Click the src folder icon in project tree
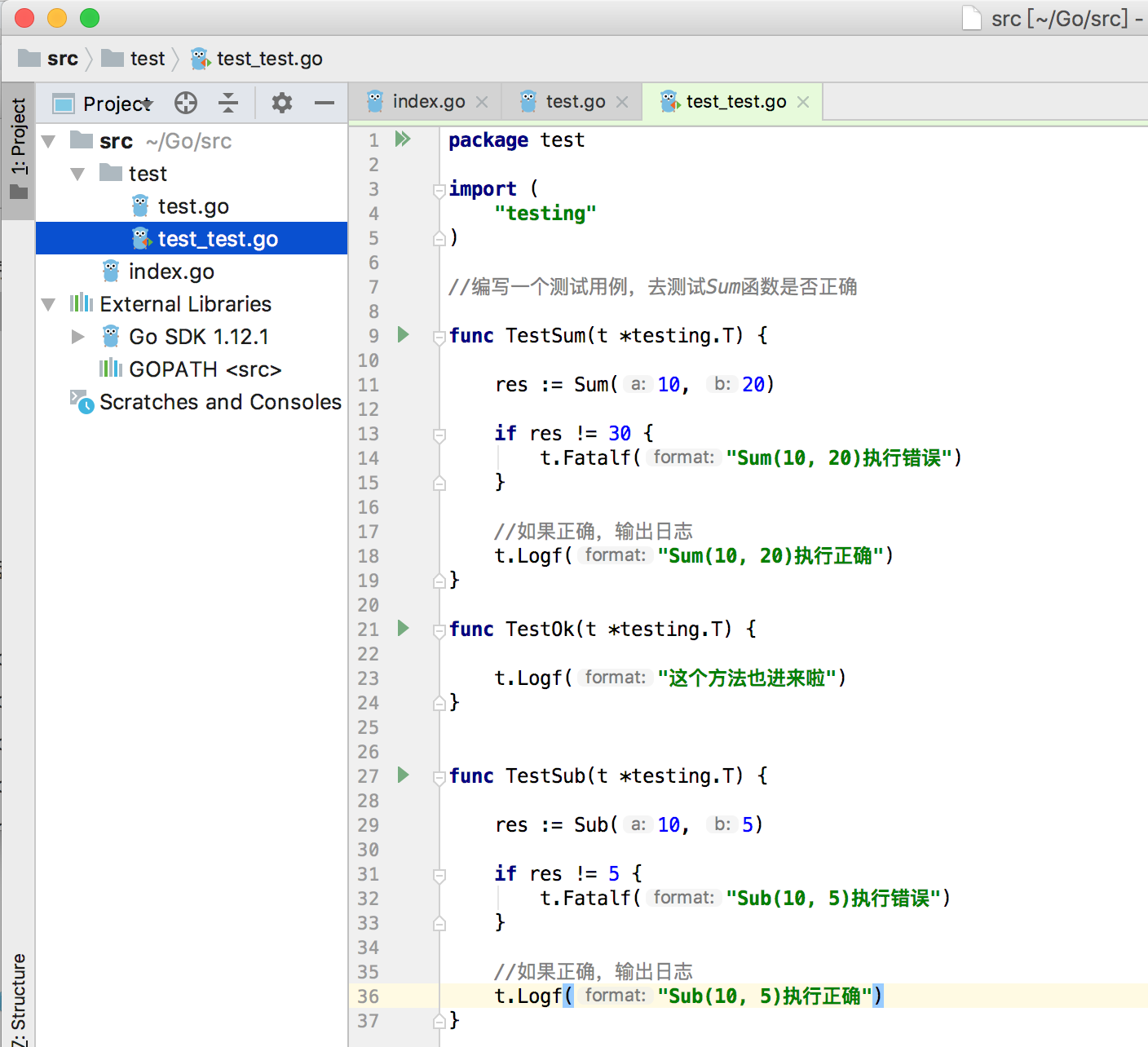This screenshot has width=1148, height=1047. pos(82,140)
